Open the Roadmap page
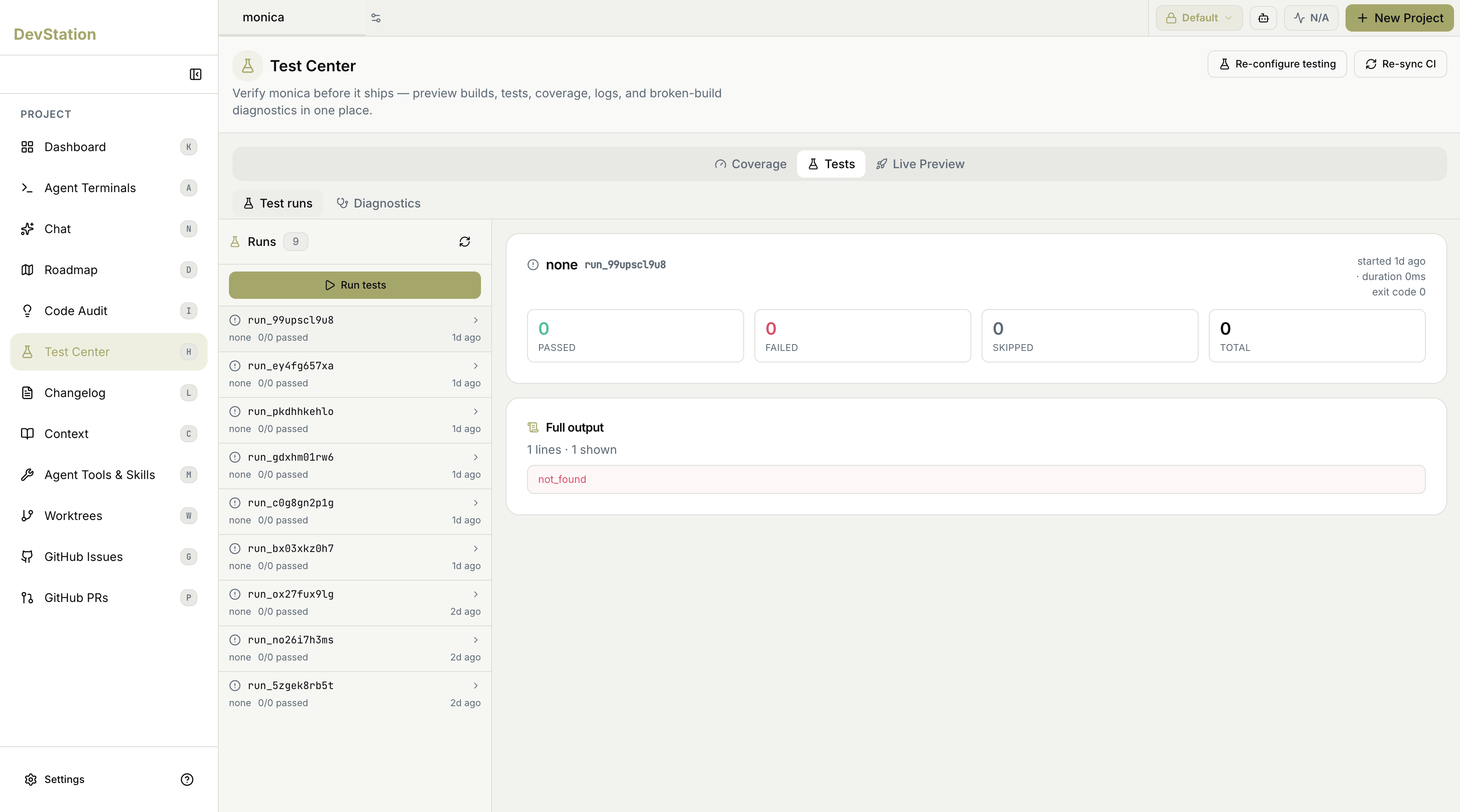The image size is (1460, 812). [x=109, y=270]
